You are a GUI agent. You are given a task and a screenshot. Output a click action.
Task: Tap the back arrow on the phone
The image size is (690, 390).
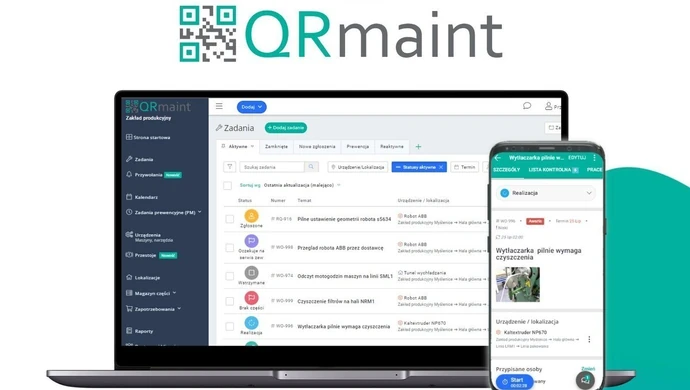point(498,158)
